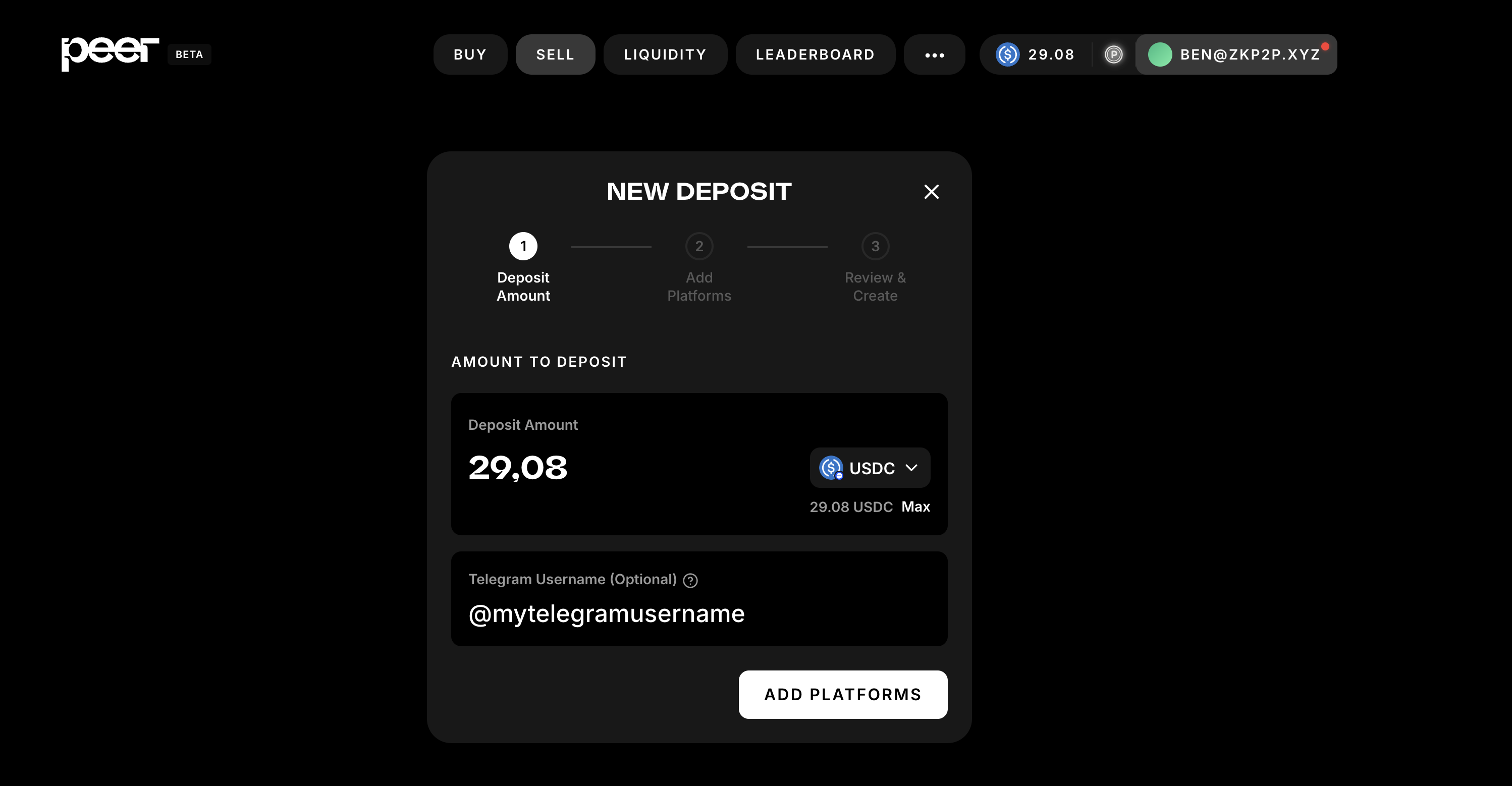Focus the Telegram username input field
The height and width of the screenshot is (786, 1512).
pyautogui.click(x=699, y=613)
